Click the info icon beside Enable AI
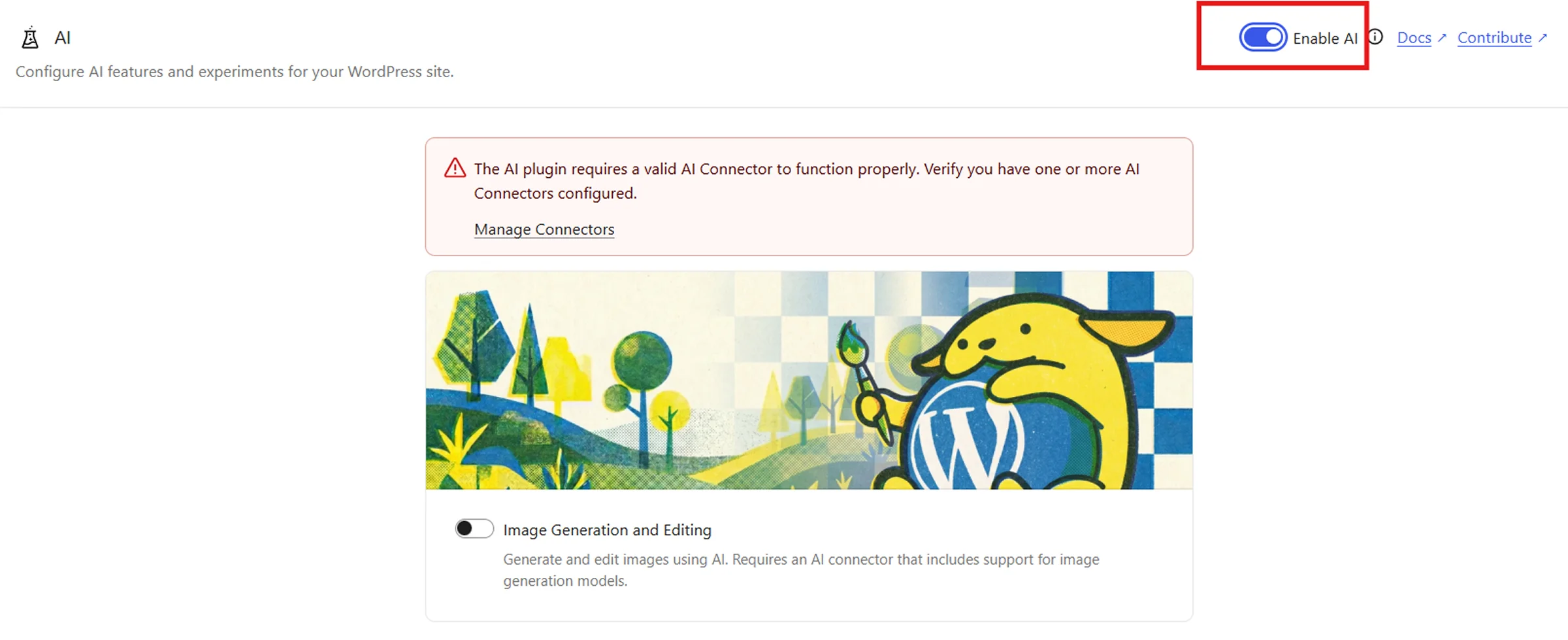 (x=1375, y=37)
